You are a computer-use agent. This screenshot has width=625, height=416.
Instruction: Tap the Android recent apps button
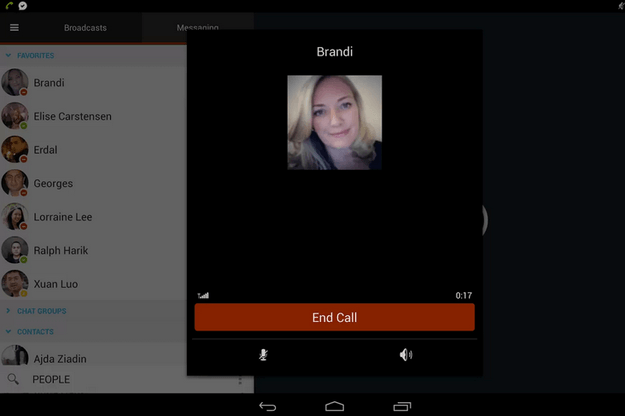pos(402,406)
